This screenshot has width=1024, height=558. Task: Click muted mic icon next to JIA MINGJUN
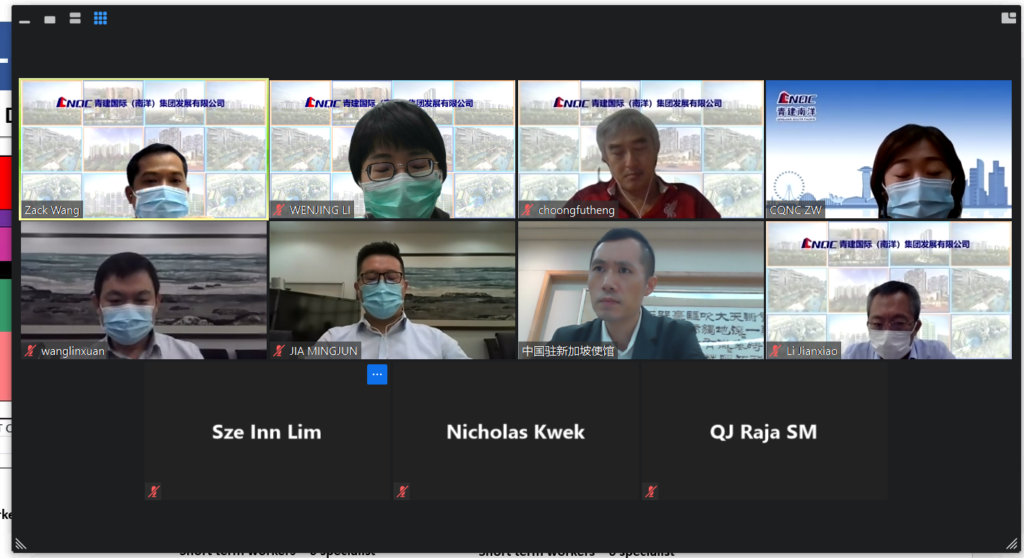pyautogui.click(x=280, y=351)
